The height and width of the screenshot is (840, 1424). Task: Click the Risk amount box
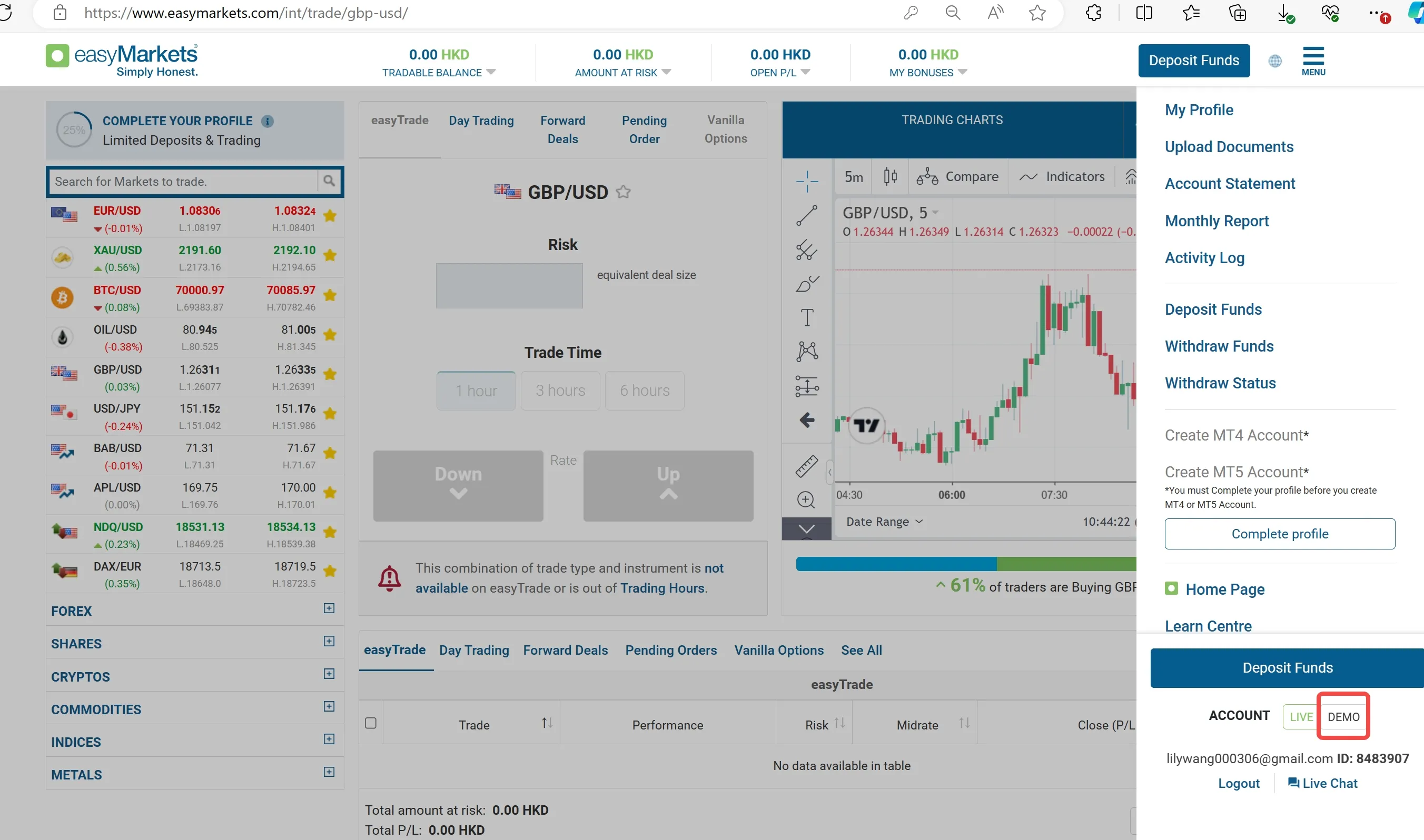click(x=509, y=286)
